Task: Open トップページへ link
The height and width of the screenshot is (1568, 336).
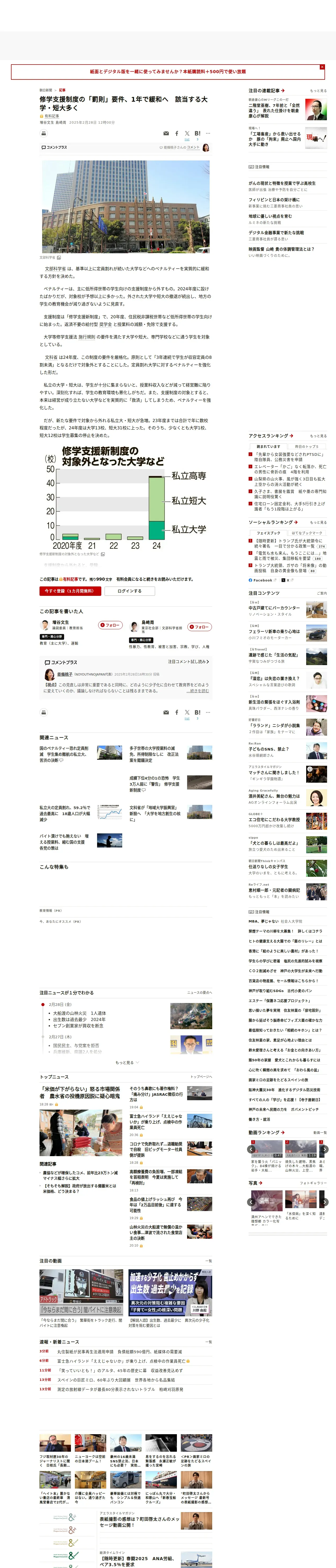Action: (201, 1077)
